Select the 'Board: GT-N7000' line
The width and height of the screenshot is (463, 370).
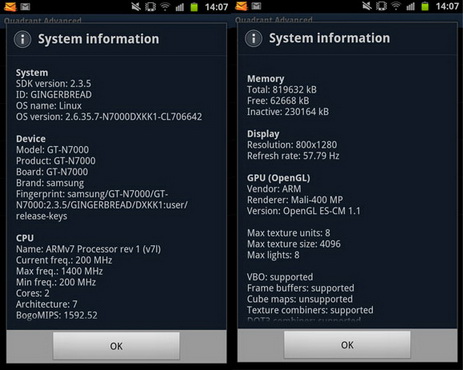(52, 172)
